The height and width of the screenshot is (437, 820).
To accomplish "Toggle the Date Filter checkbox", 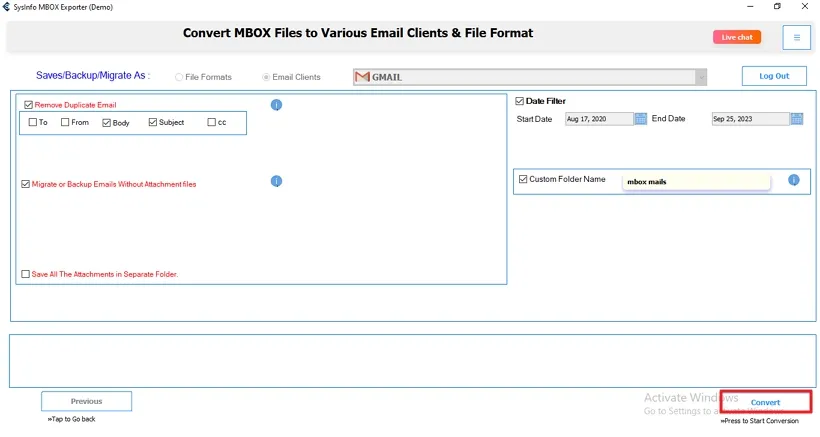I will (x=519, y=101).
